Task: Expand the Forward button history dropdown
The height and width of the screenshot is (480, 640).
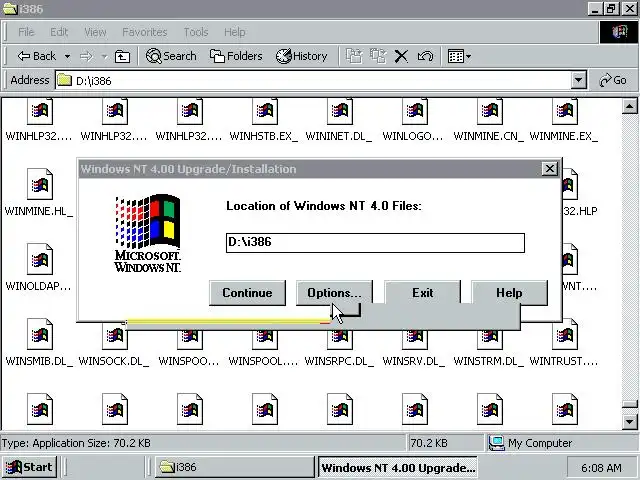Action: tap(104, 56)
